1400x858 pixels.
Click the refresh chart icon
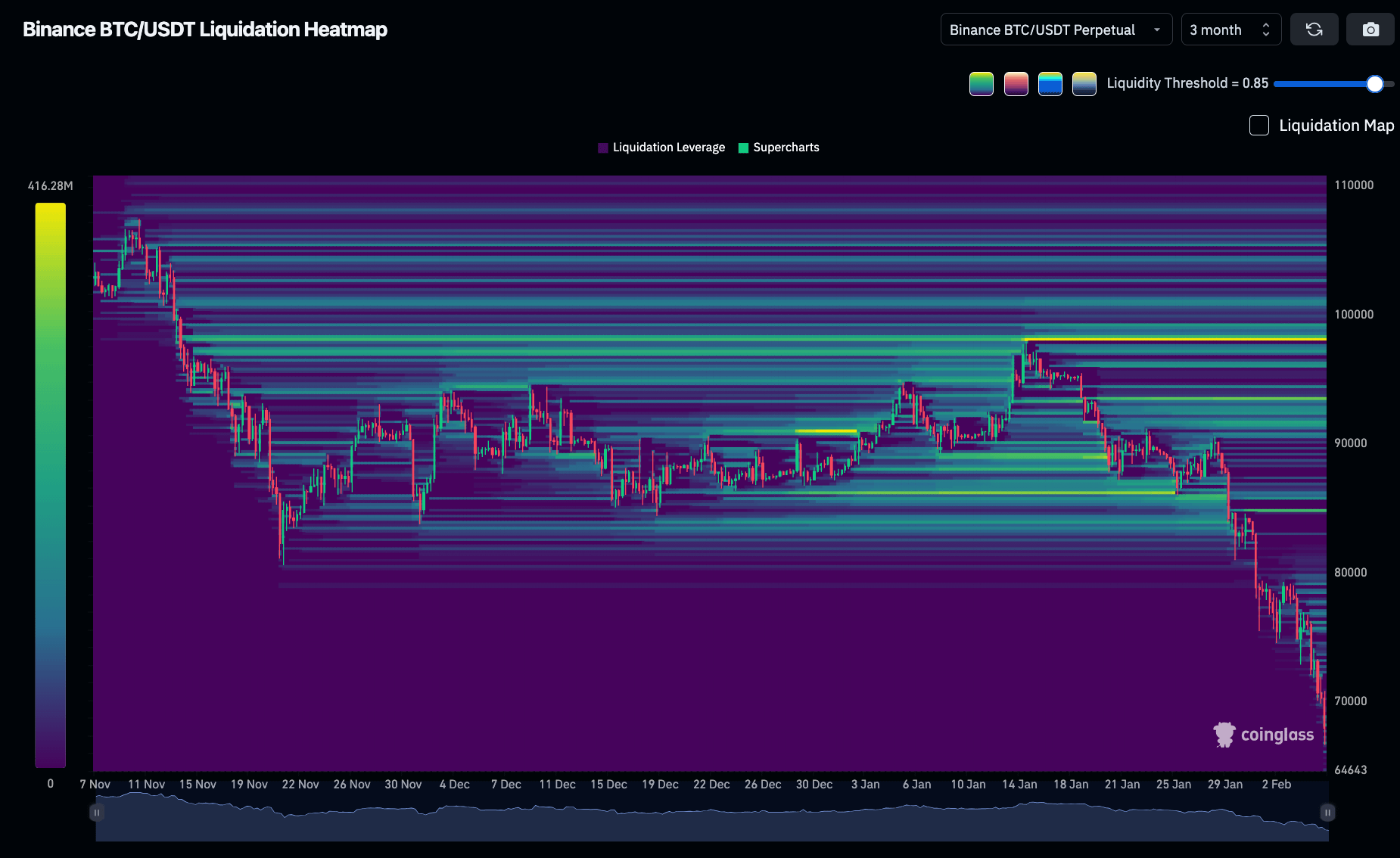1314,30
